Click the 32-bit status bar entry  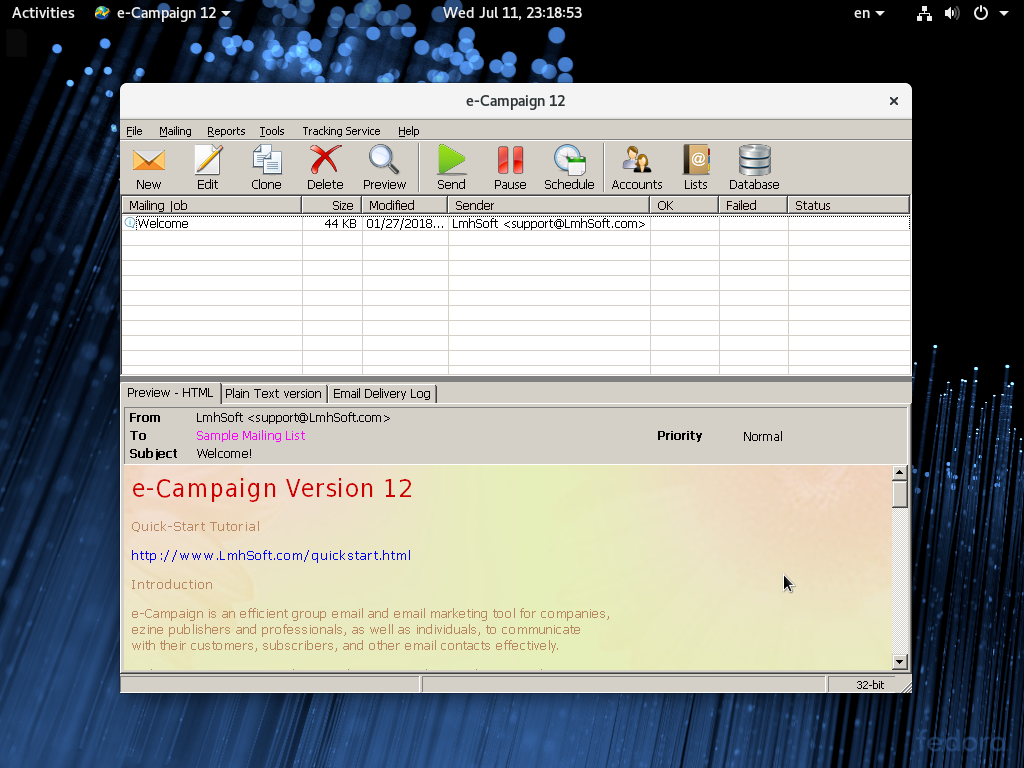pos(870,684)
